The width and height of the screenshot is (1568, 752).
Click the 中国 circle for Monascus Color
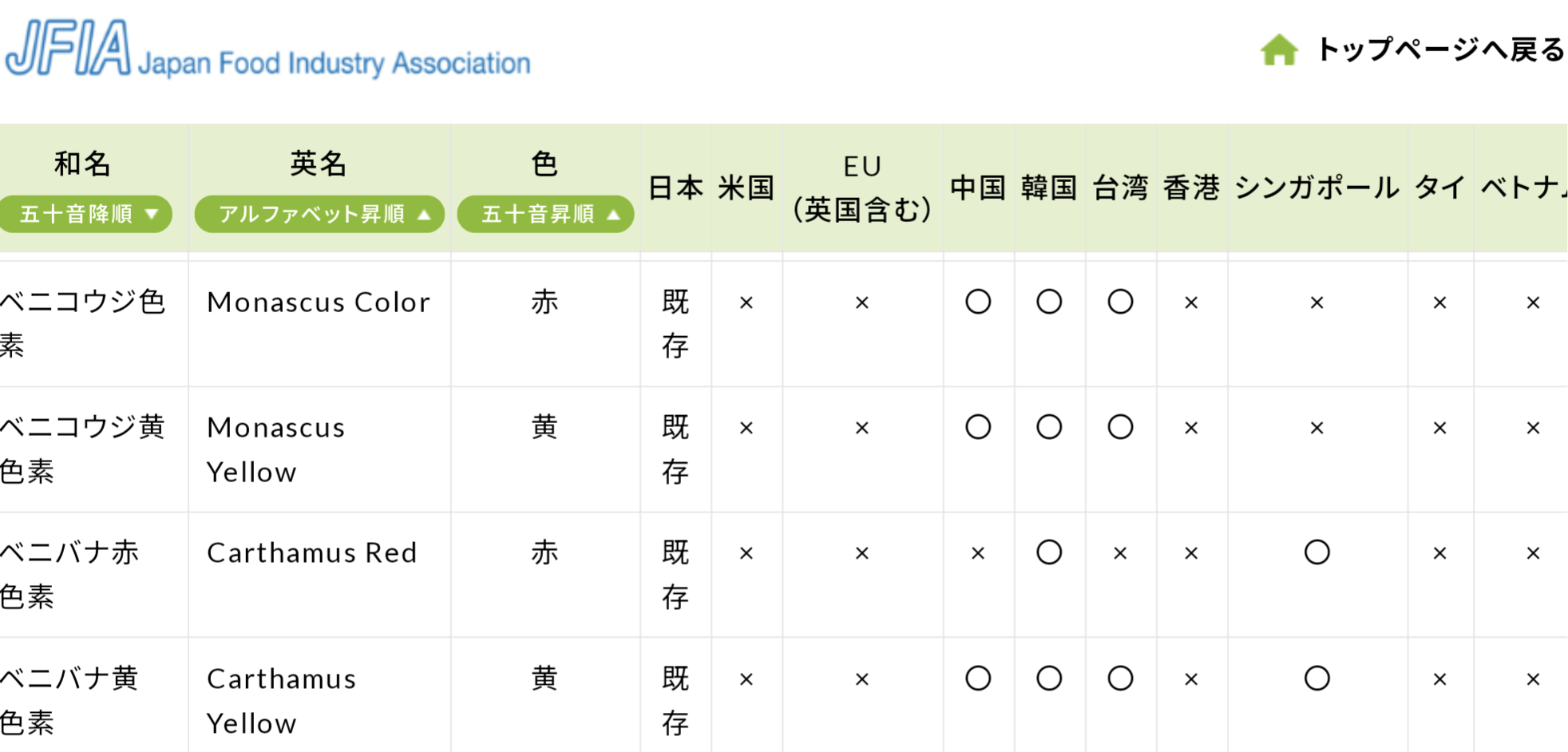(x=978, y=302)
